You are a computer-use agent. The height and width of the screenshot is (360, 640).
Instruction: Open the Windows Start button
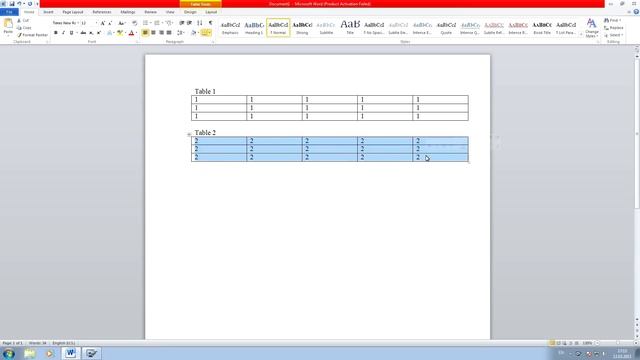coord(9,353)
